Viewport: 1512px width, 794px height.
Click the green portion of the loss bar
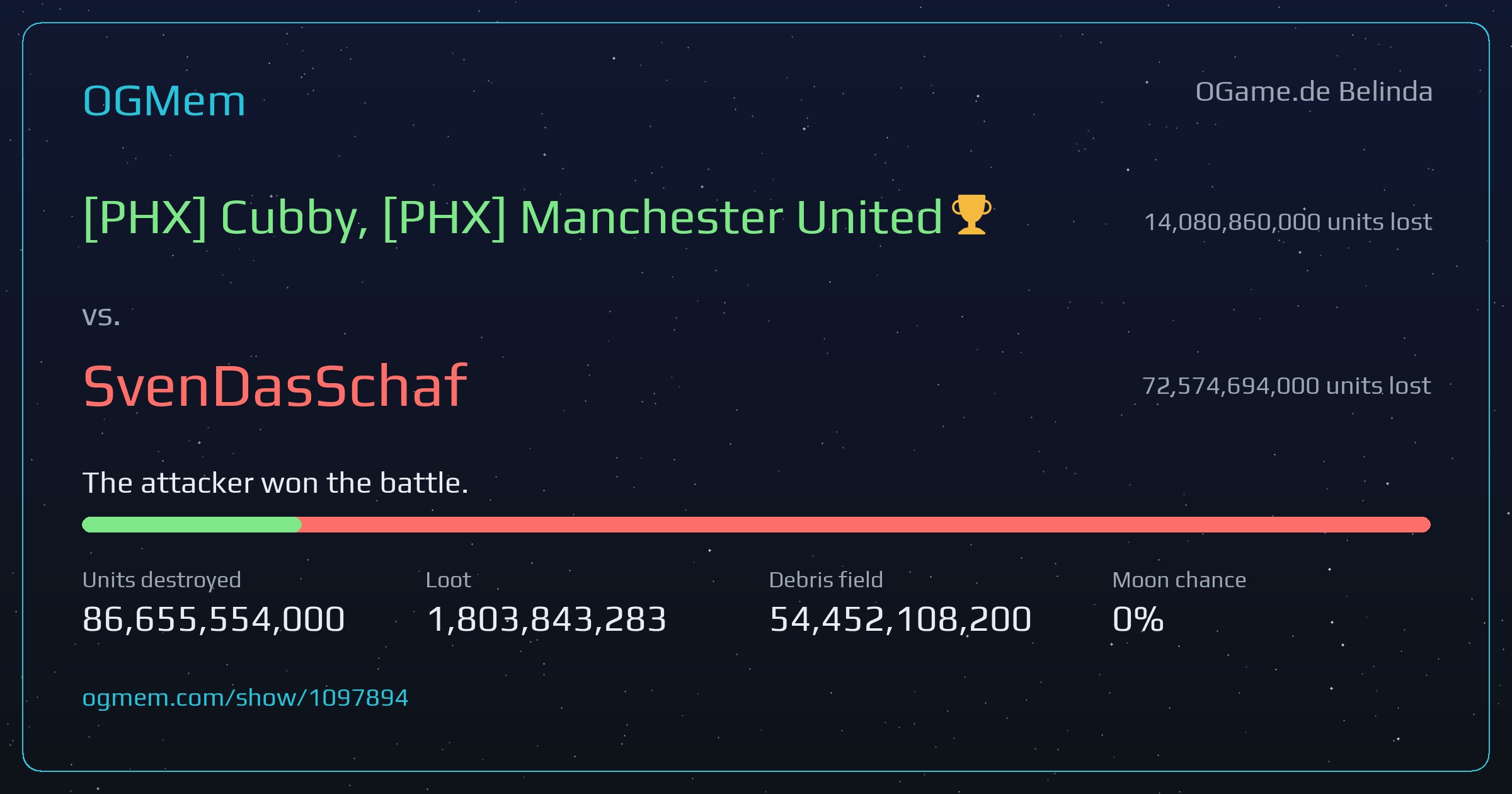point(192,525)
